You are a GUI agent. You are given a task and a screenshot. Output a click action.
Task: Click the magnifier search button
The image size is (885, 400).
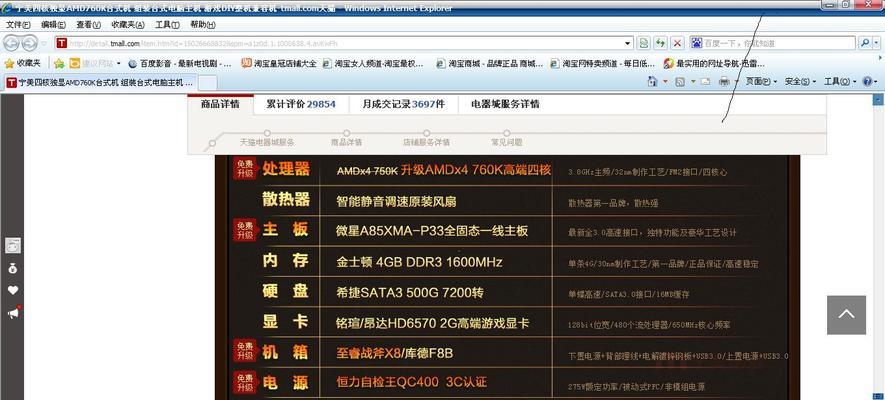(x=864, y=43)
